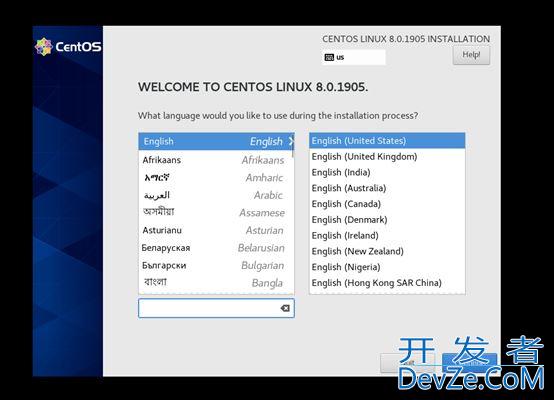Viewport: 554px width, 400px height.
Task: Select the Bangla language row
Action: coord(216,283)
